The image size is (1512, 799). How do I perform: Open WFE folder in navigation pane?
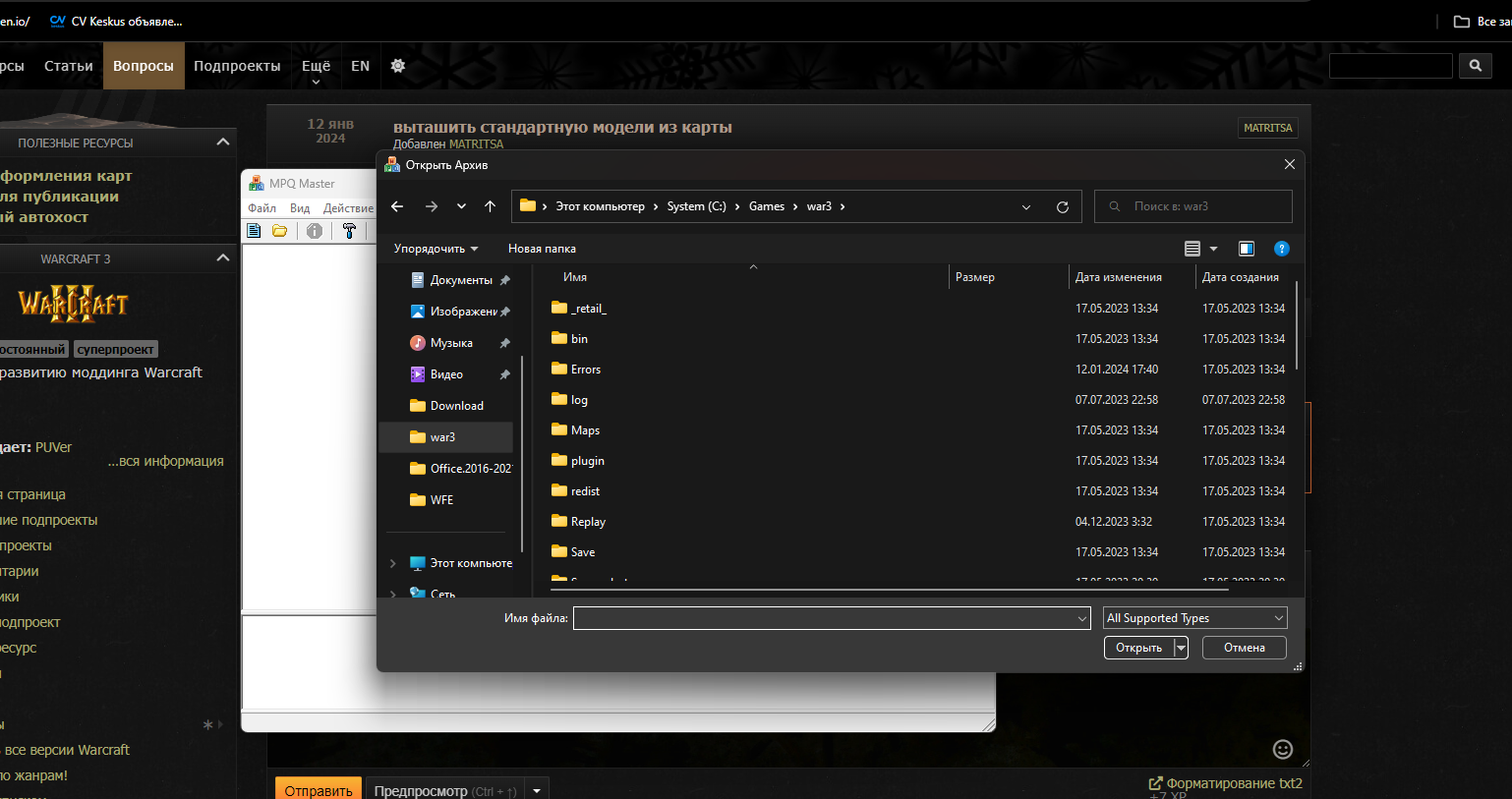point(432,500)
